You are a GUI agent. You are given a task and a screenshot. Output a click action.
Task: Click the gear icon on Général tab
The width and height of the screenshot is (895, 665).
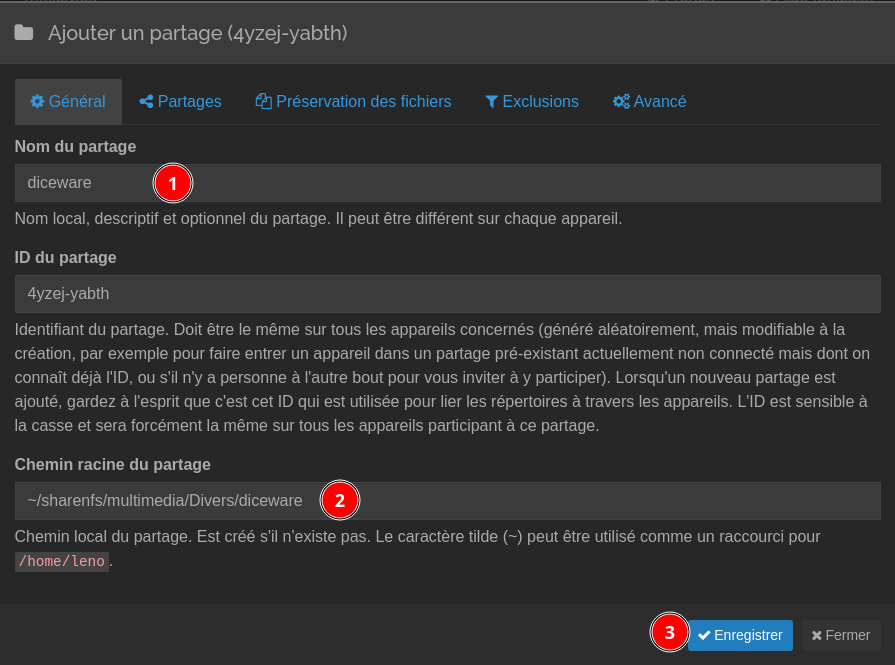point(37,101)
